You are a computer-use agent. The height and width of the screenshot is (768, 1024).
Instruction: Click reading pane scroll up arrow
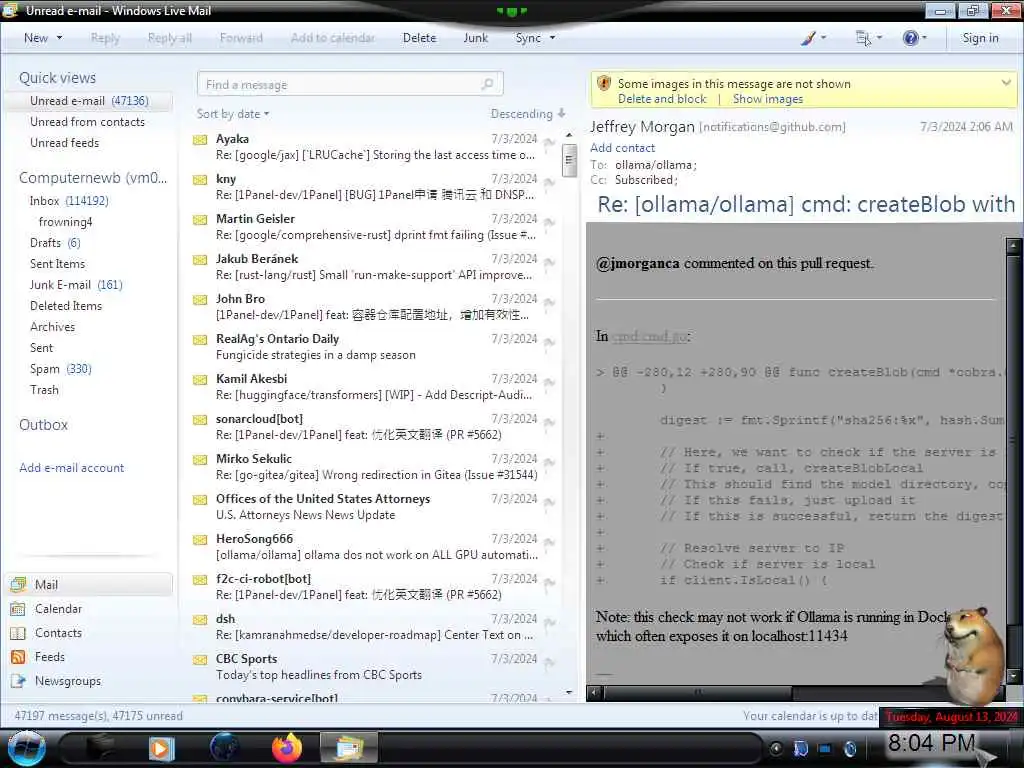pyautogui.click(x=1013, y=246)
